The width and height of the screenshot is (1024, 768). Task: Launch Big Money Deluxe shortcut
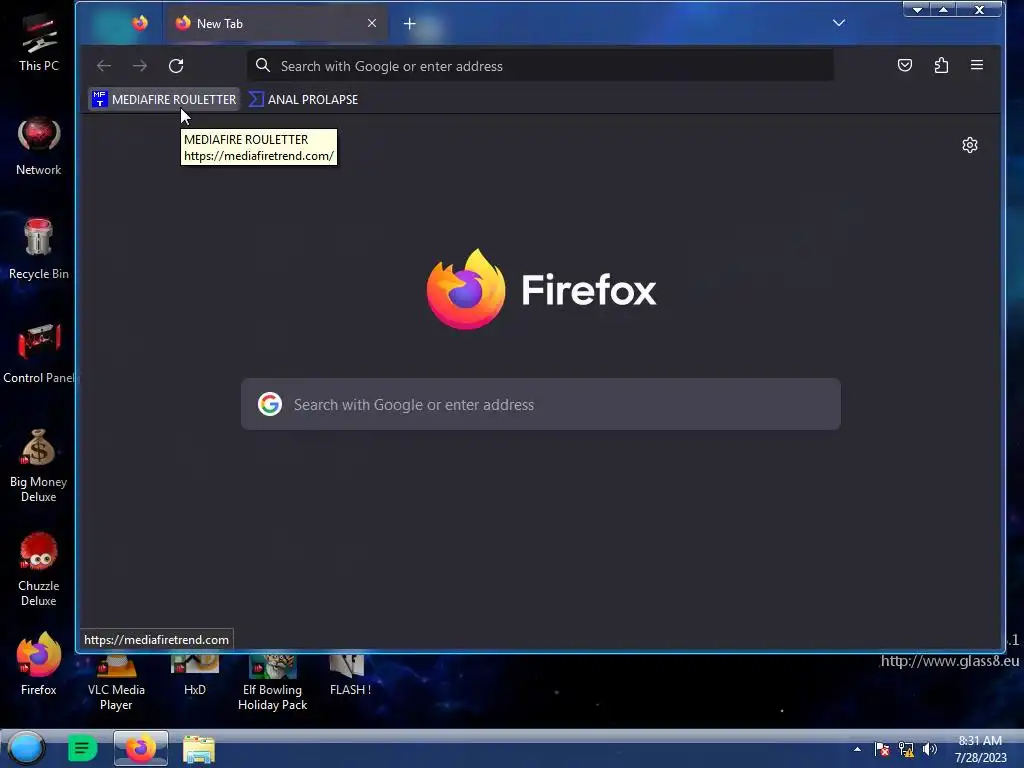39,466
